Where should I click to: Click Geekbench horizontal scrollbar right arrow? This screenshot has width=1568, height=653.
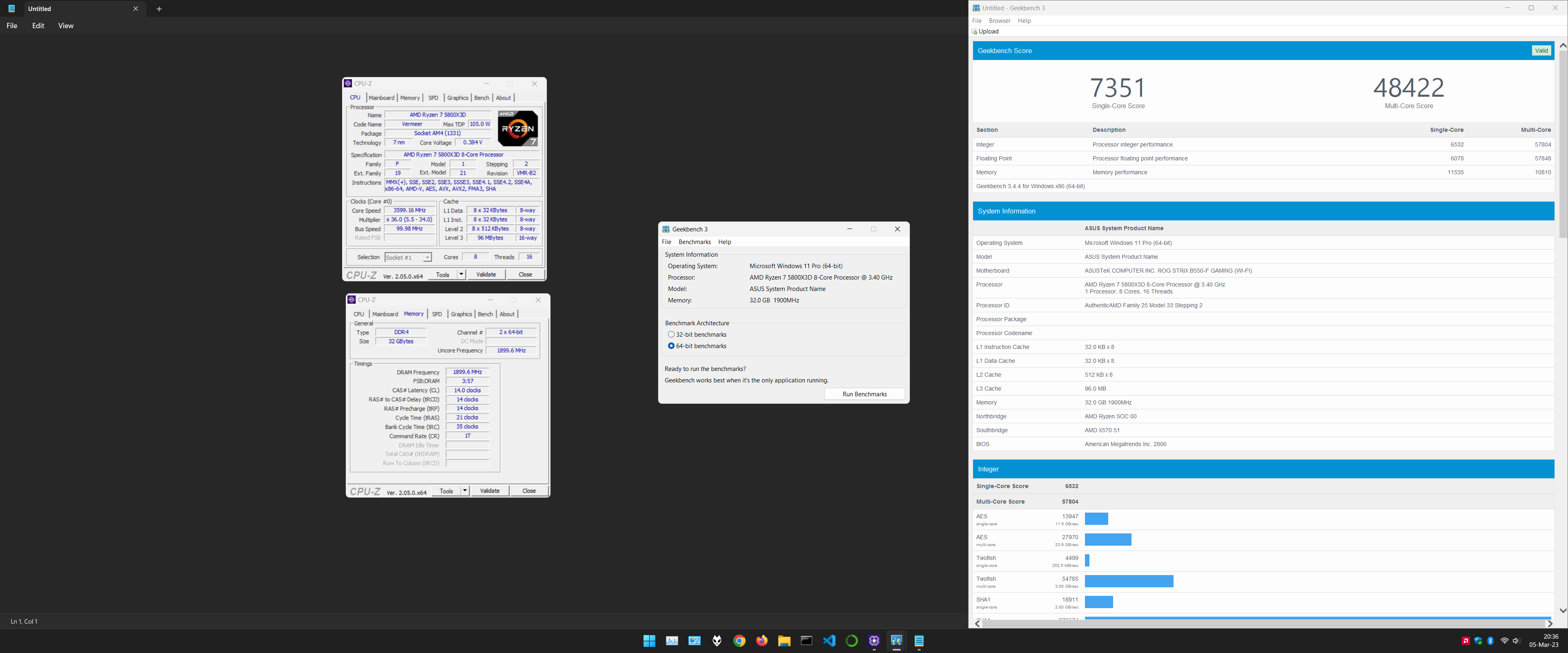tap(1550, 624)
